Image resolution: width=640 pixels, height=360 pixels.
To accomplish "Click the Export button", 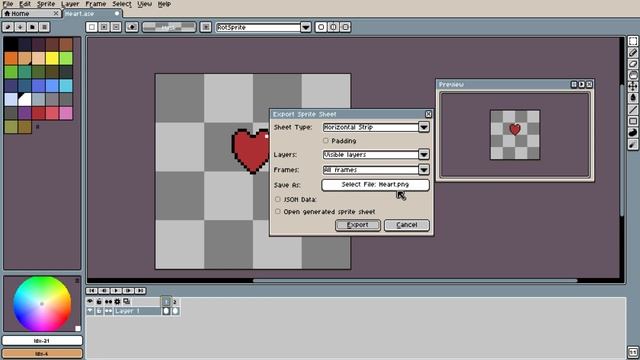I will (x=358, y=225).
